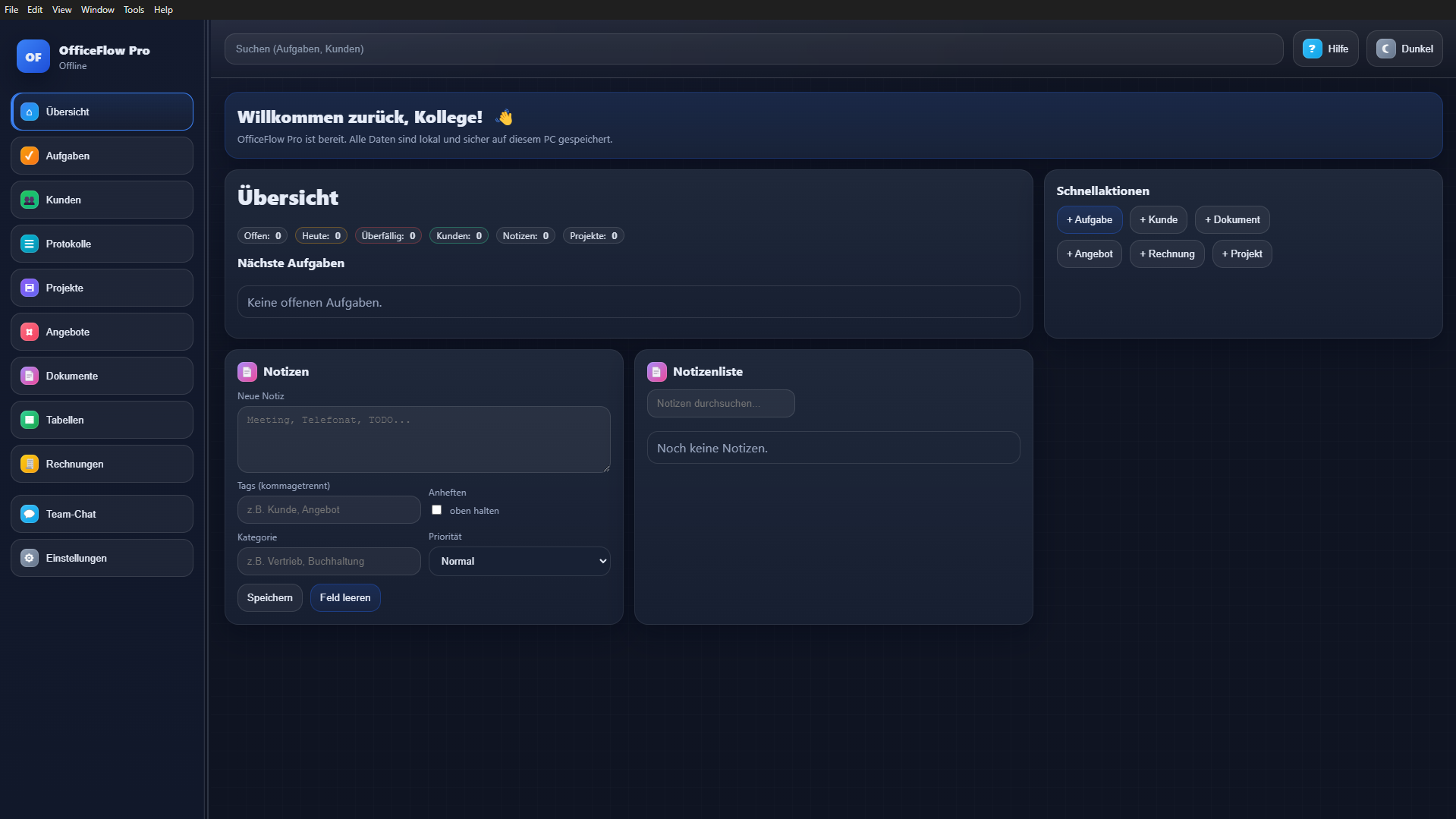Open the Edit menu
The height and width of the screenshot is (819, 1456).
click(35, 10)
